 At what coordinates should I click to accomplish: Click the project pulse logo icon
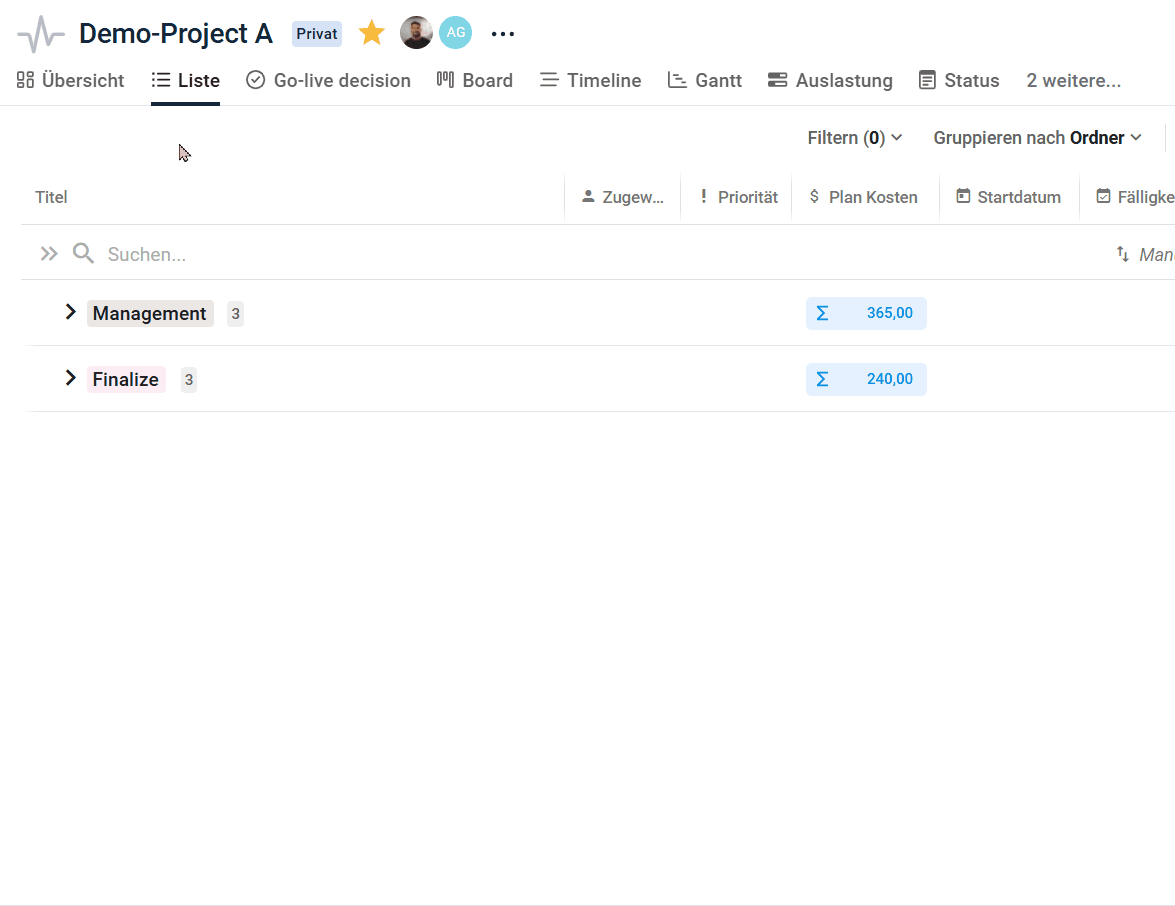click(x=41, y=34)
